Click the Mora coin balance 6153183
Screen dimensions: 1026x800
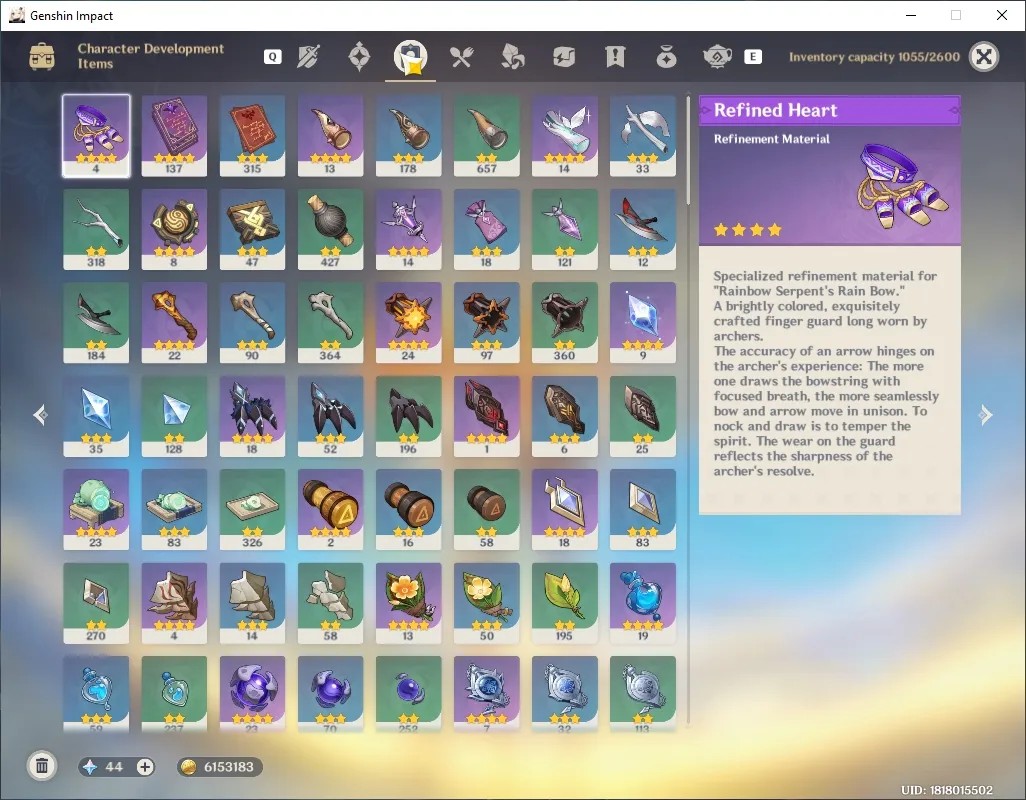pyautogui.click(x=220, y=767)
